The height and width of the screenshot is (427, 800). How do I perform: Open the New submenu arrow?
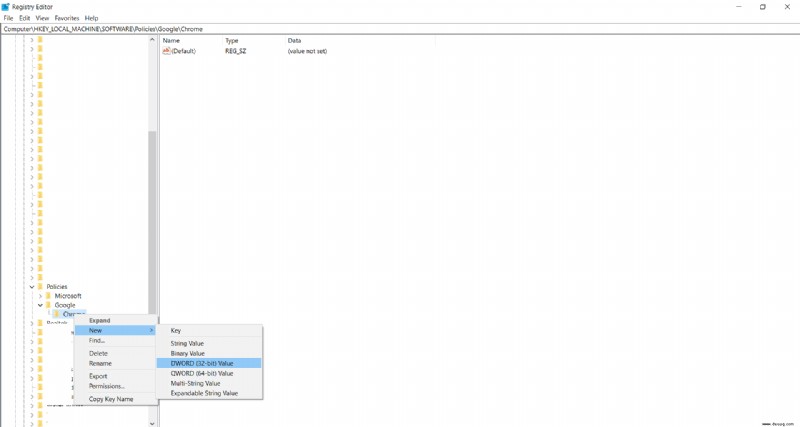(152, 331)
